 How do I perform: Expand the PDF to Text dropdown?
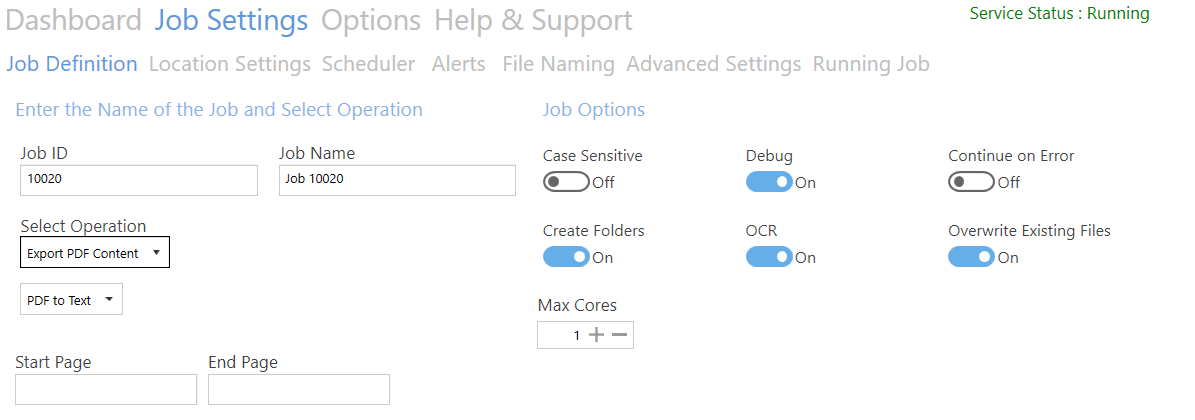[x=71, y=300]
